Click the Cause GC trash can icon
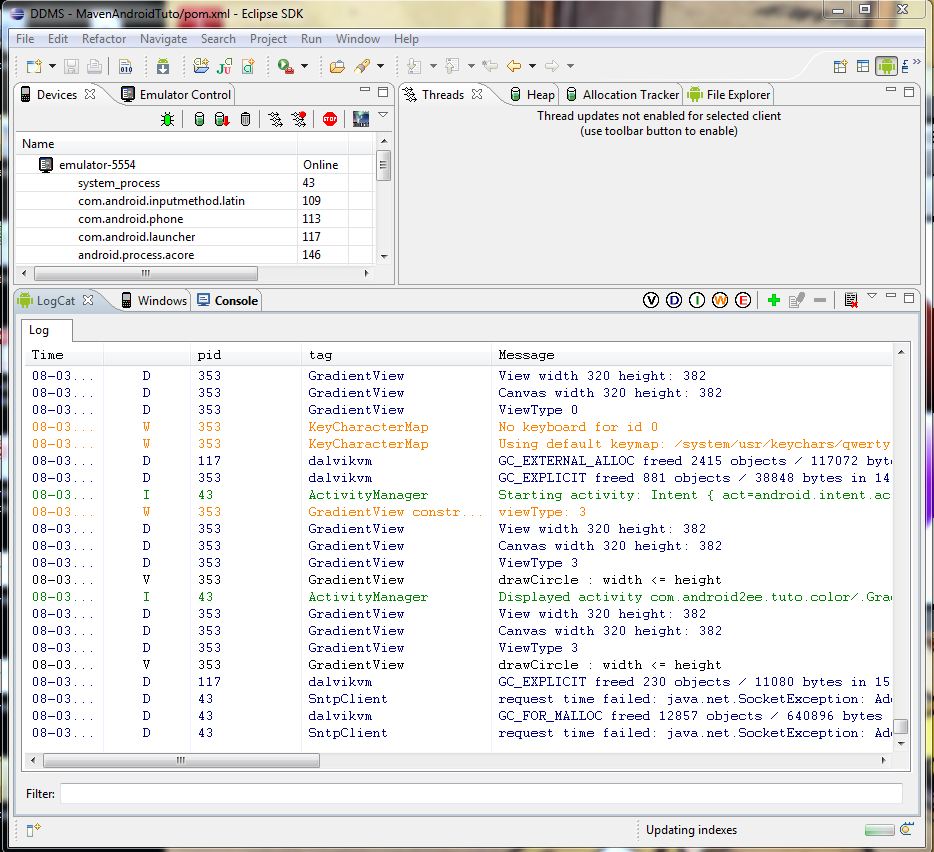The image size is (934, 852). click(x=246, y=119)
